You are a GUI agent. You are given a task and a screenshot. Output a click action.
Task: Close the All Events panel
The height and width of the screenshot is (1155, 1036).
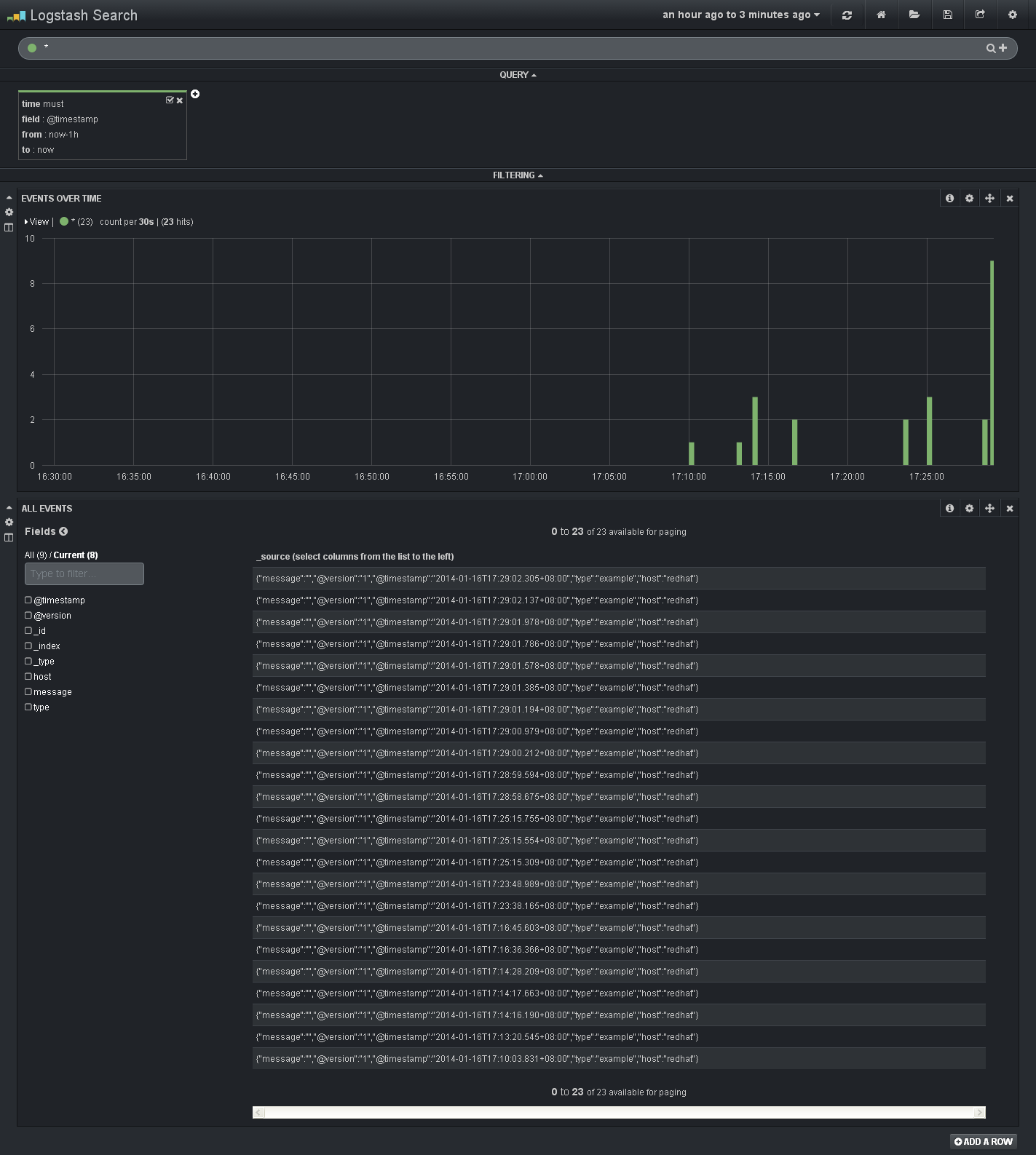pyautogui.click(x=1010, y=508)
